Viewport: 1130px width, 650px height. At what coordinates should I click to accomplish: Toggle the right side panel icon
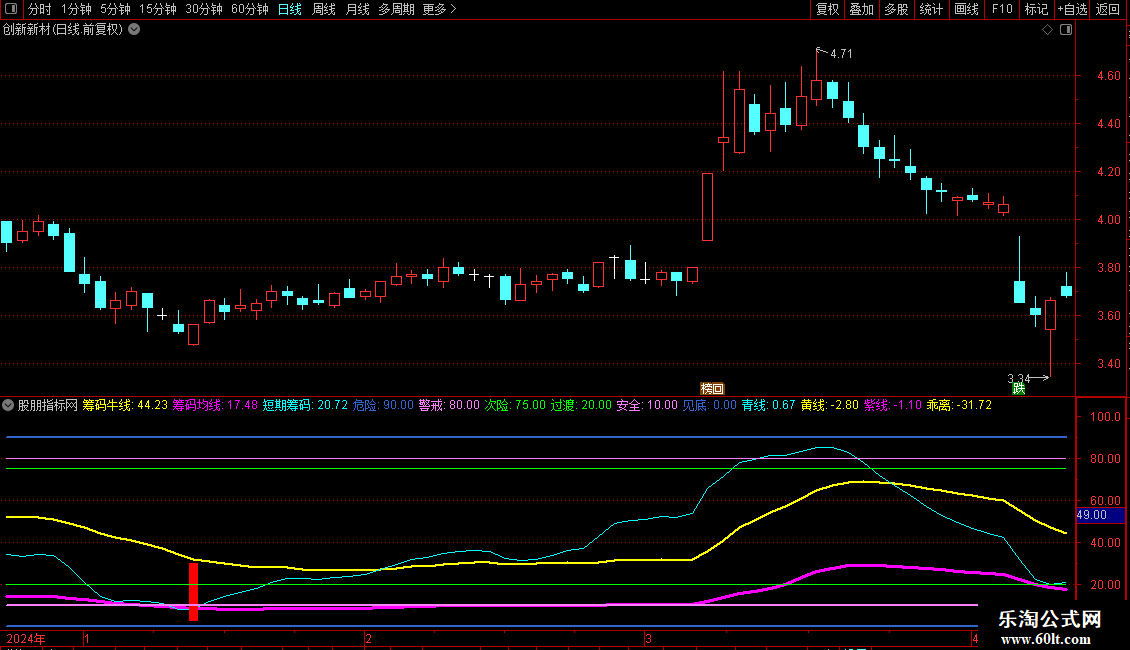click(1066, 30)
